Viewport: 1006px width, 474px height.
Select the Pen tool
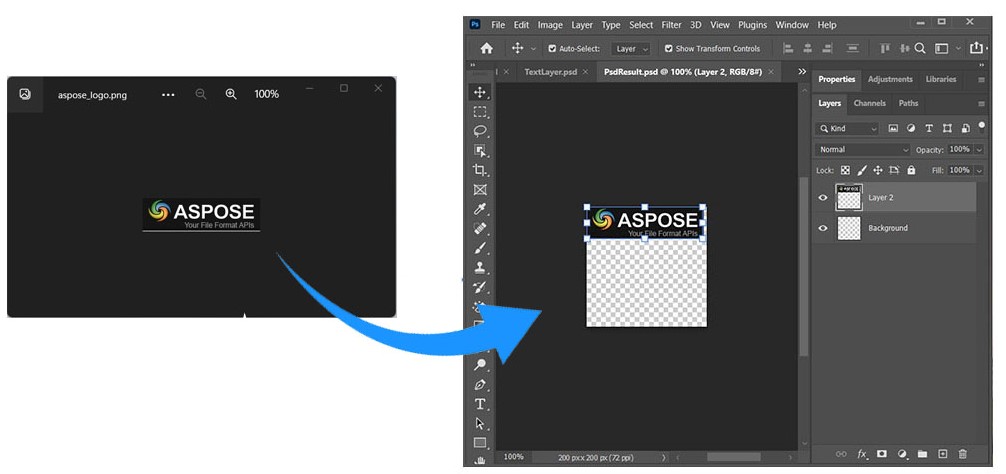(x=480, y=385)
